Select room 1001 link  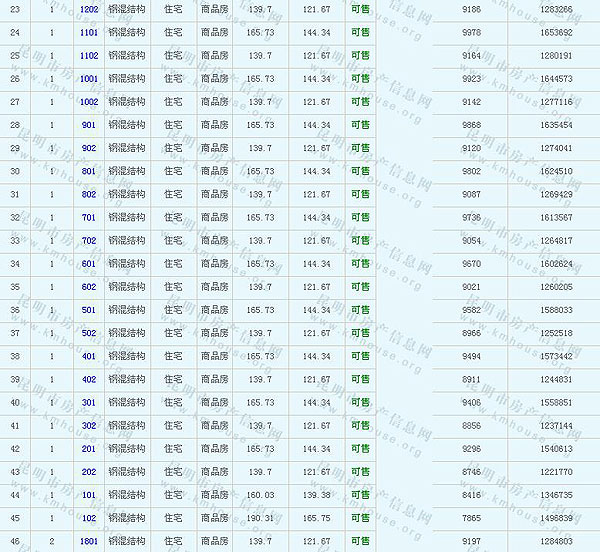(89, 78)
